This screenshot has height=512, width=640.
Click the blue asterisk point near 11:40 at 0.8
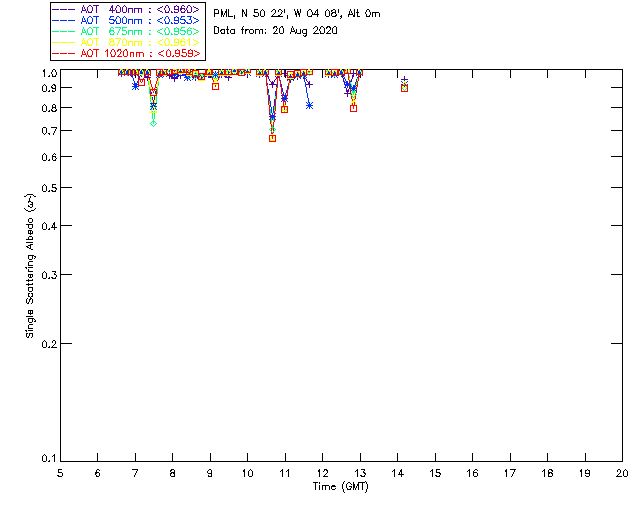point(309,106)
